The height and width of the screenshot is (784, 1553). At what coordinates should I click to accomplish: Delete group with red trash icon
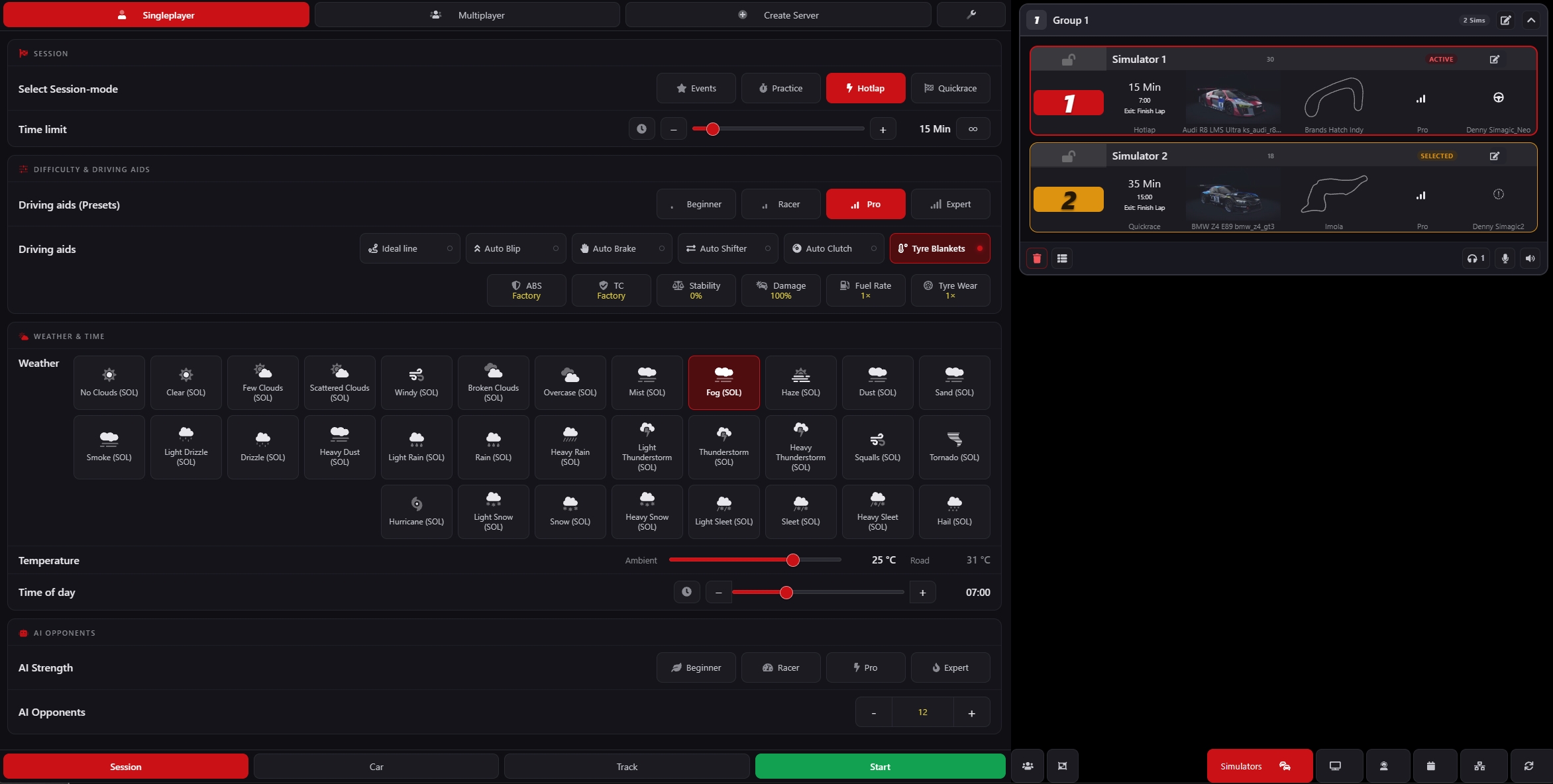tap(1037, 258)
